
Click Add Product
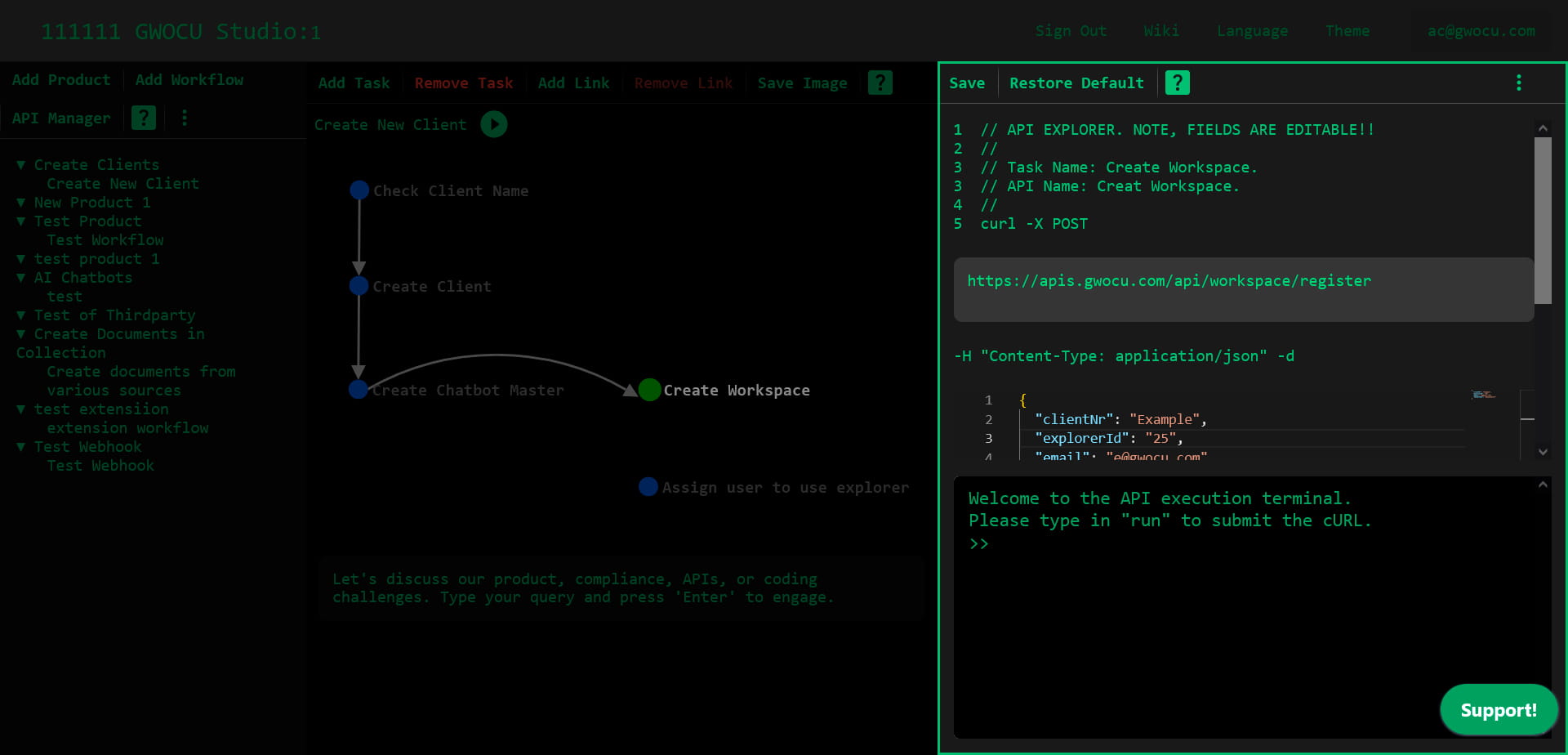click(61, 80)
